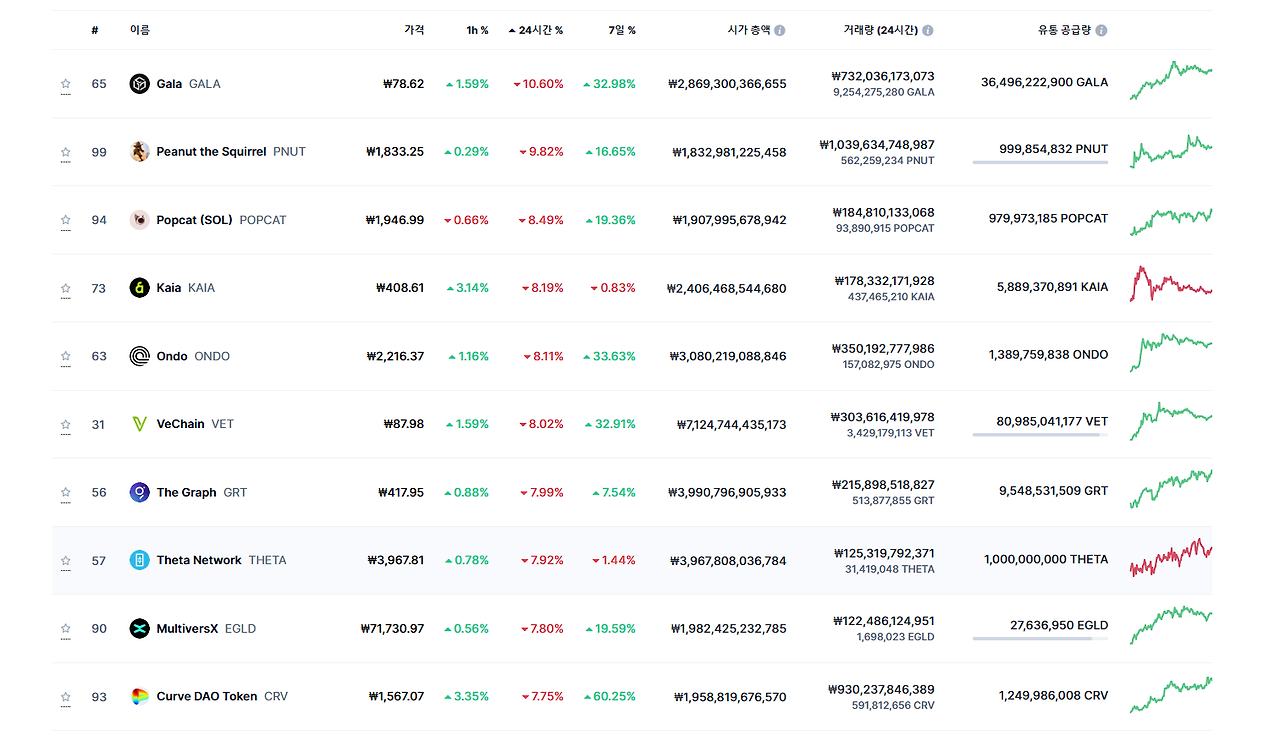Click Gala price ₩78.62

403,84
